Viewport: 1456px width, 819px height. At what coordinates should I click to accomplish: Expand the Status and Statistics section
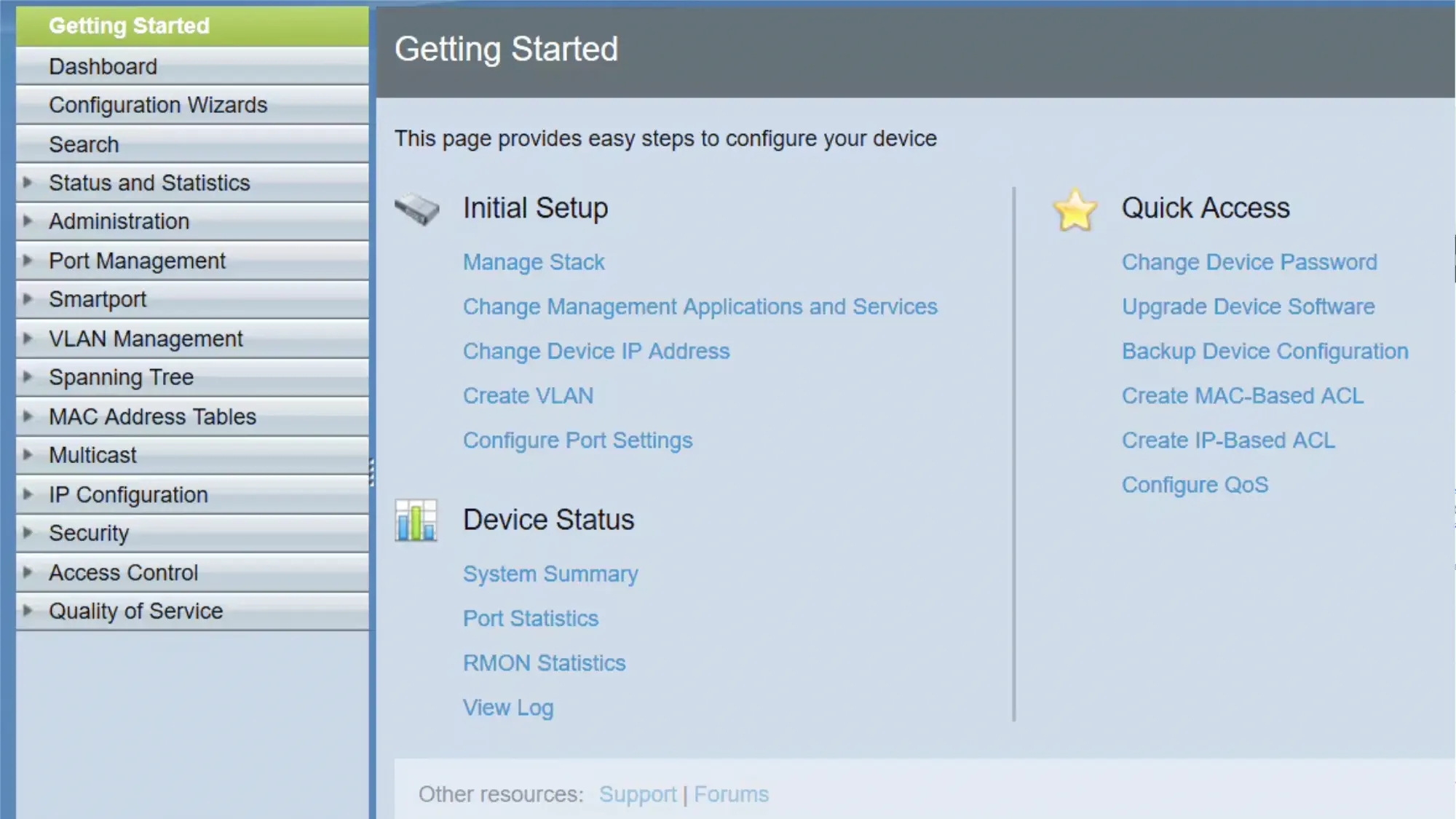pyautogui.click(x=149, y=183)
